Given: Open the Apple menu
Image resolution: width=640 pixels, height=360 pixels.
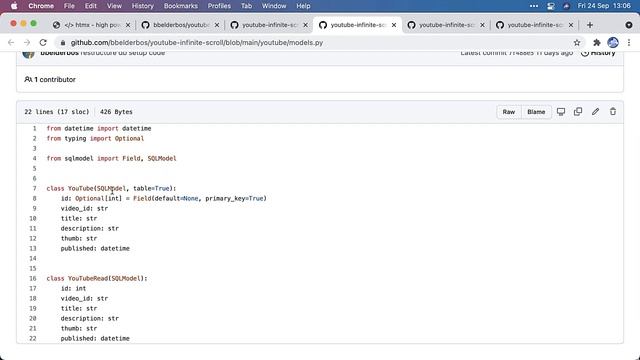Looking at the screenshot, I should click(14, 6).
